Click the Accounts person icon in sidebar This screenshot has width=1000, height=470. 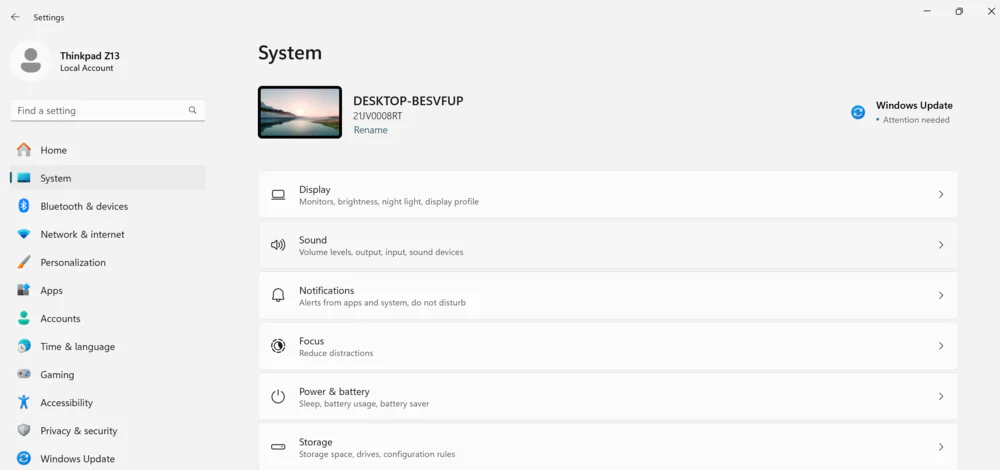point(24,318)
